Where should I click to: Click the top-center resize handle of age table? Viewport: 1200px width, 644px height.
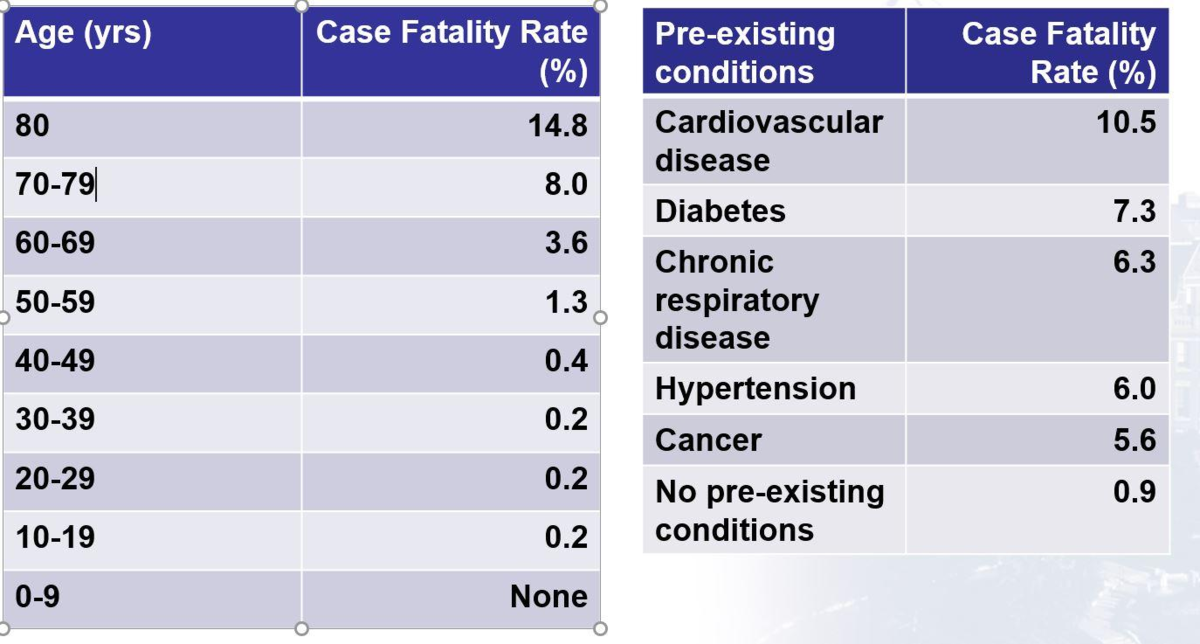[x=301, y=5]
